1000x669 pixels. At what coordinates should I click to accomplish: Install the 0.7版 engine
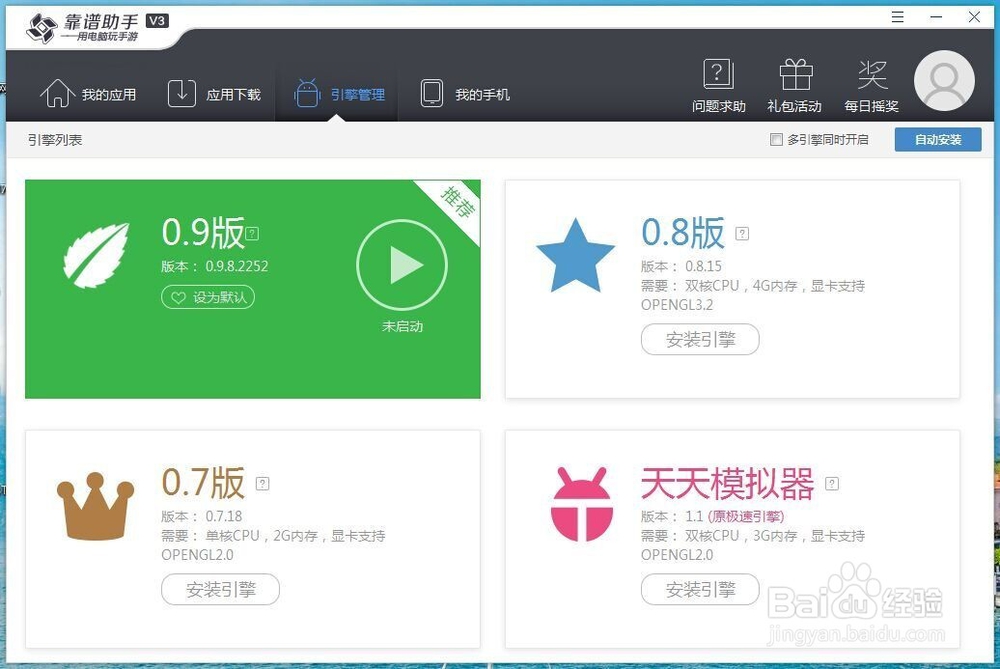[x=221, y=589]
